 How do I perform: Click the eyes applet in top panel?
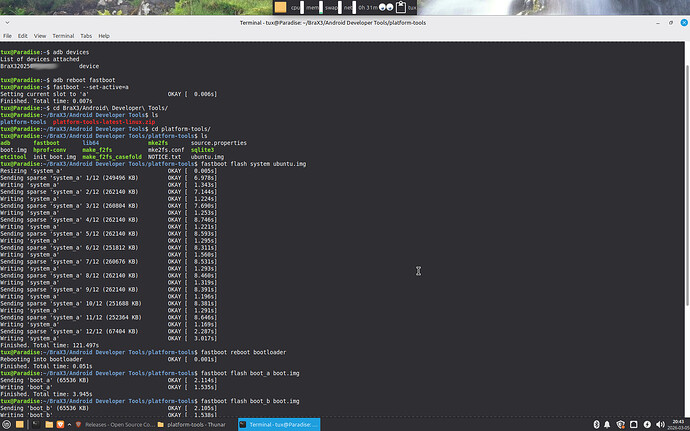tap(385, 7)
